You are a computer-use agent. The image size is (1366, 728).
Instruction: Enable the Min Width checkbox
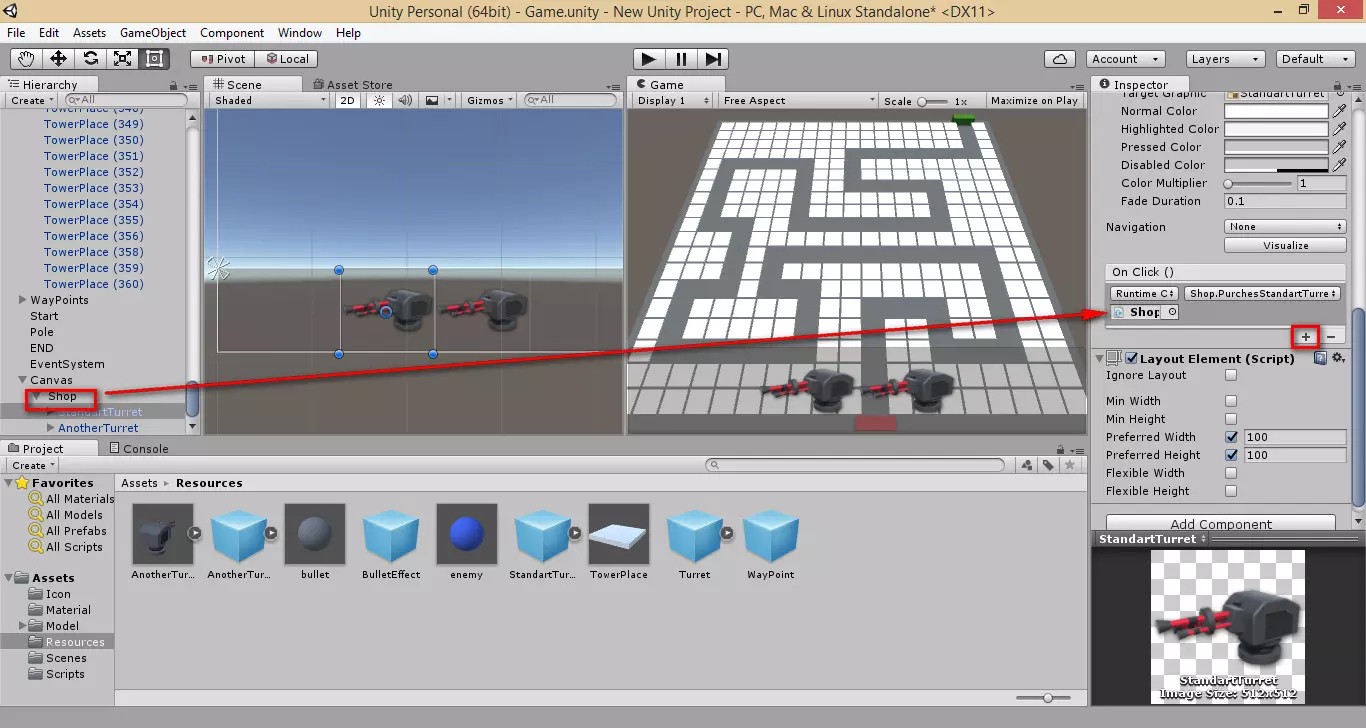click(x=1231, y=401)
